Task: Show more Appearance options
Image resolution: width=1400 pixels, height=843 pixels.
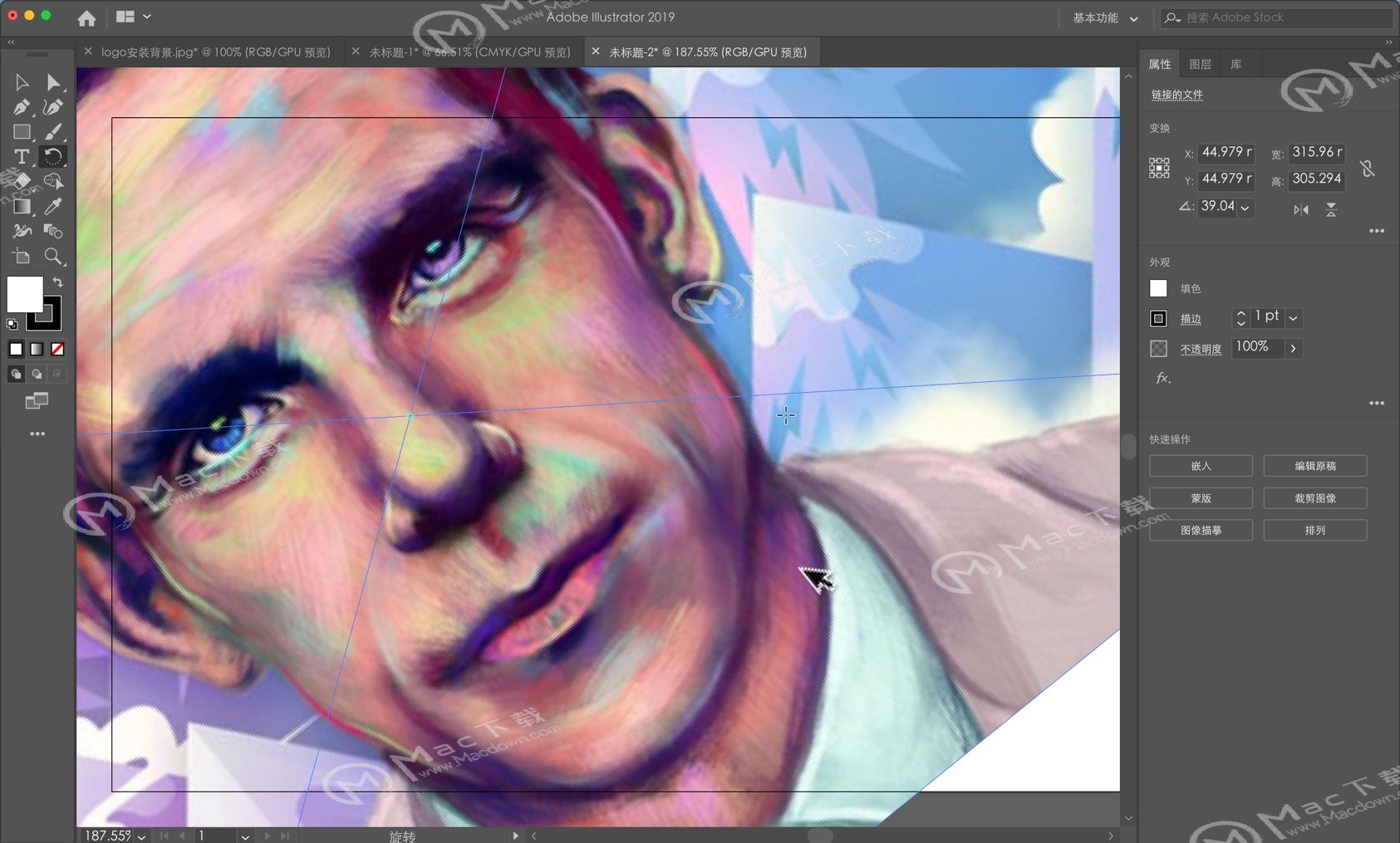Action: click(1377, 403)
